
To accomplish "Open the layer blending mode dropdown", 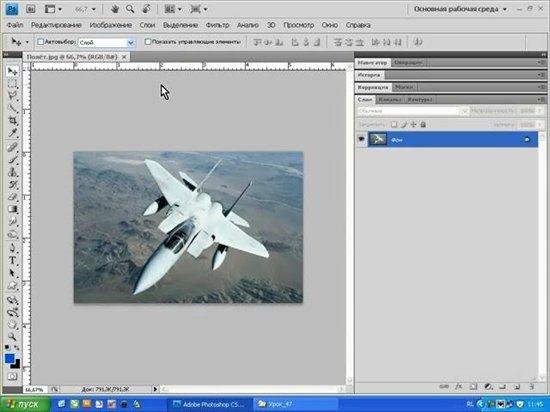I will [x=413, y=111].
